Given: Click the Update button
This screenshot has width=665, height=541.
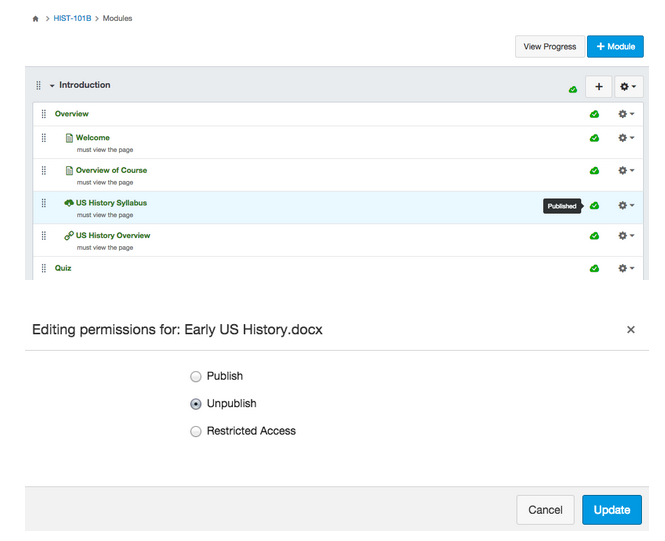Looking at the screenshot, I should [611, 510].
